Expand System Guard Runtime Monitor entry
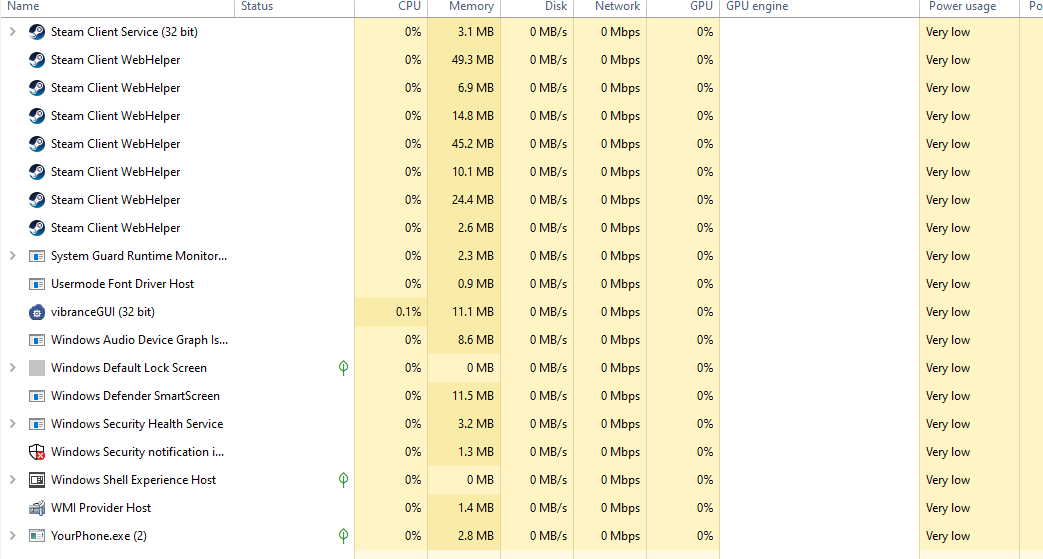1043x559 pixels. click(x=12, y=256)
